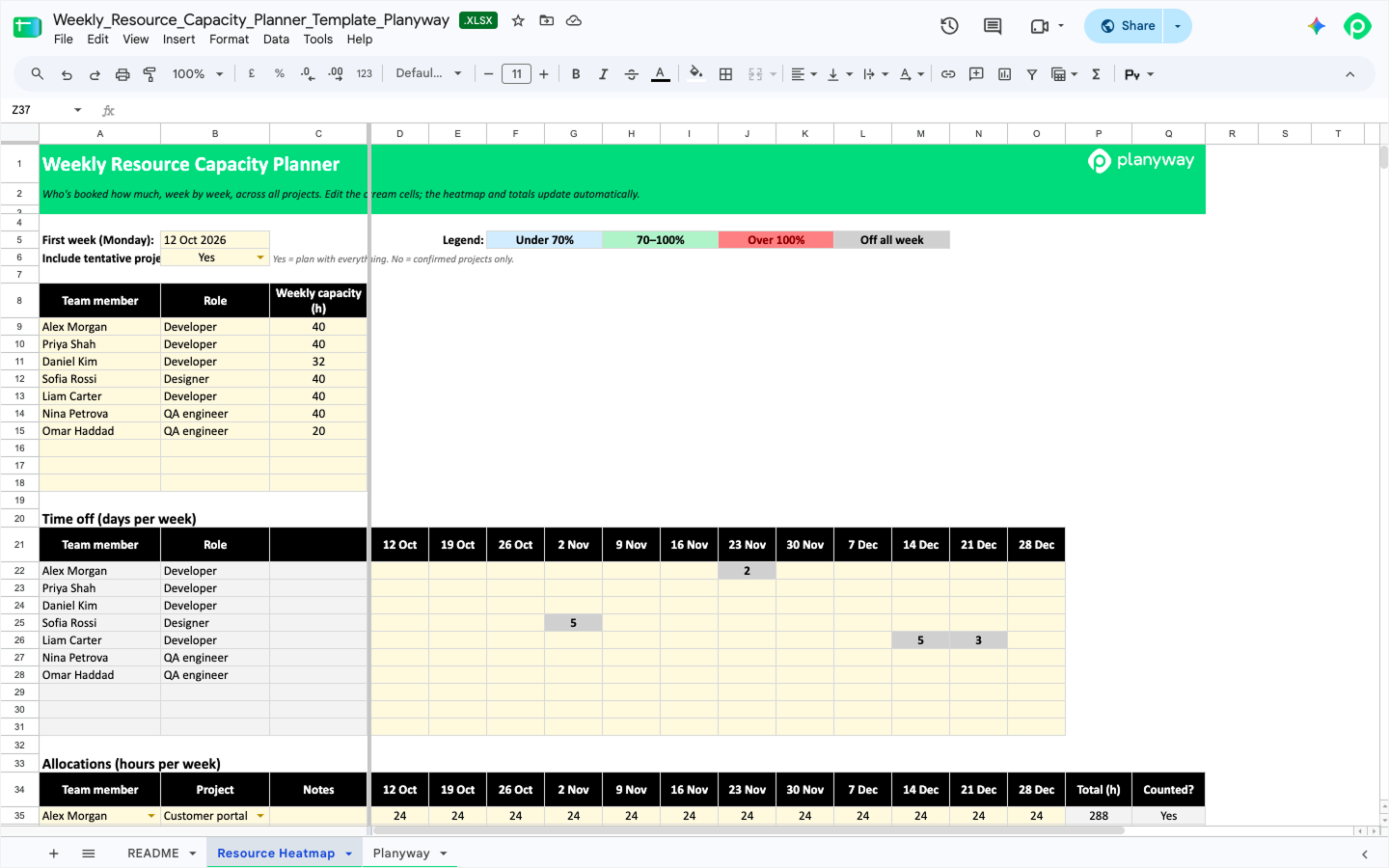Image resolution: width=1389 pixels, height=868 pixels.
Task: Add a comment using the toolbar icon
Action: (976, 74)
